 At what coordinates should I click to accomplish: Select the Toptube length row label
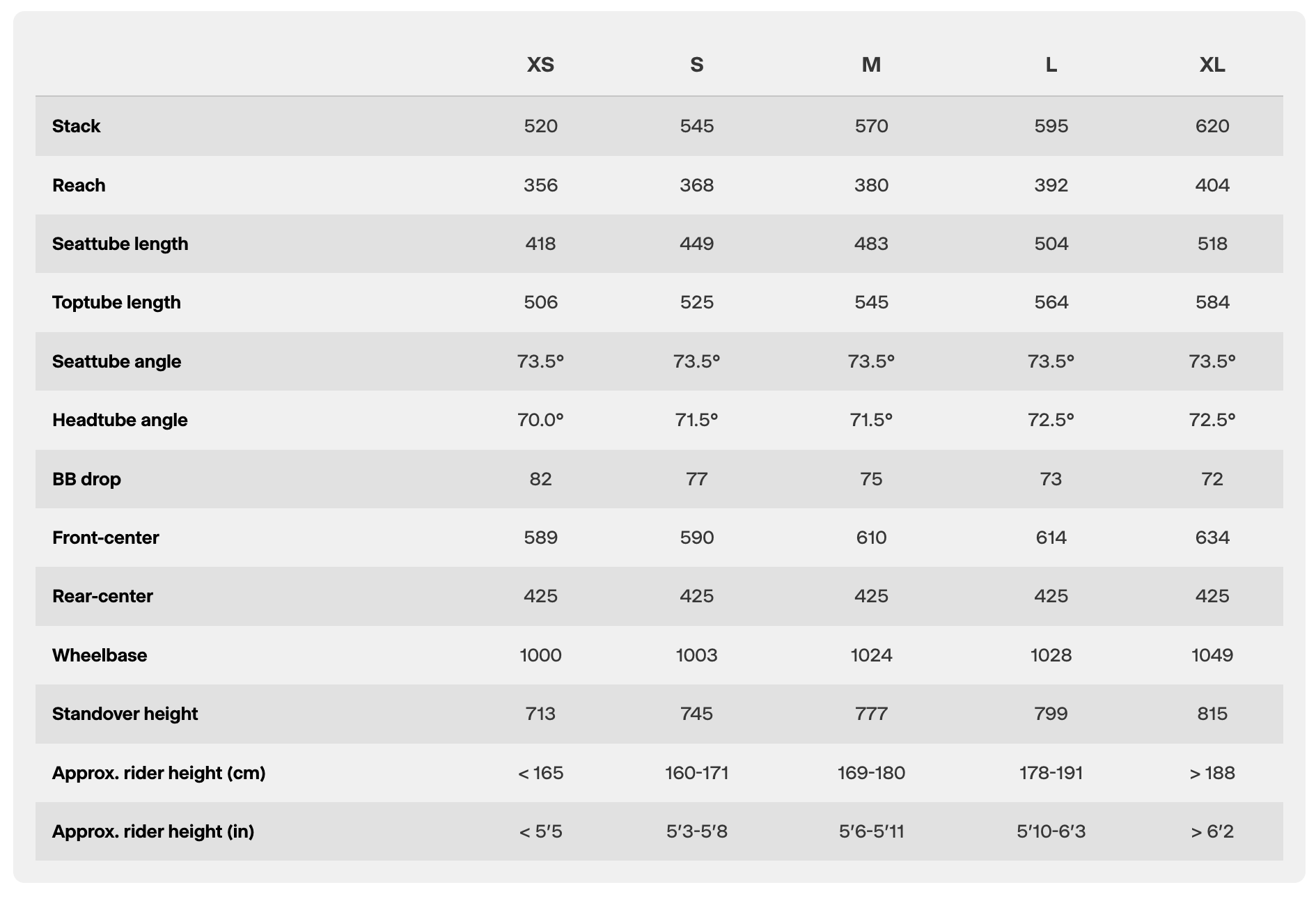[116, 302]
